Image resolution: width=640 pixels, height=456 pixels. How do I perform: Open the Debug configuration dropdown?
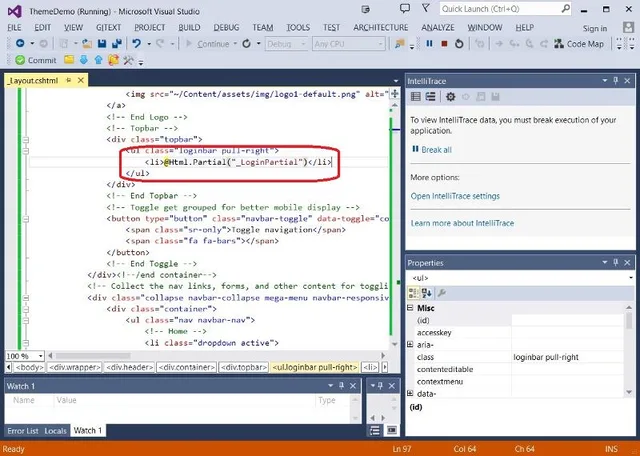pos(286,44)
